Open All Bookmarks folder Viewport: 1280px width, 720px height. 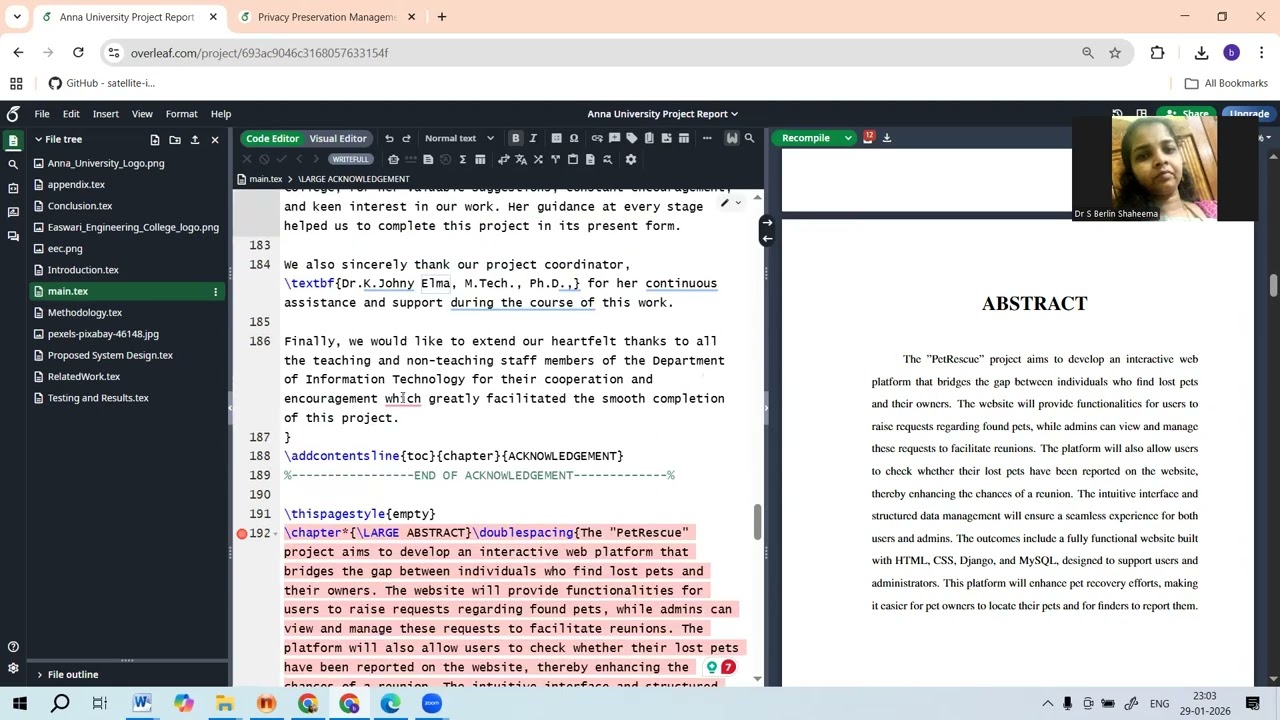[1226, 84]
